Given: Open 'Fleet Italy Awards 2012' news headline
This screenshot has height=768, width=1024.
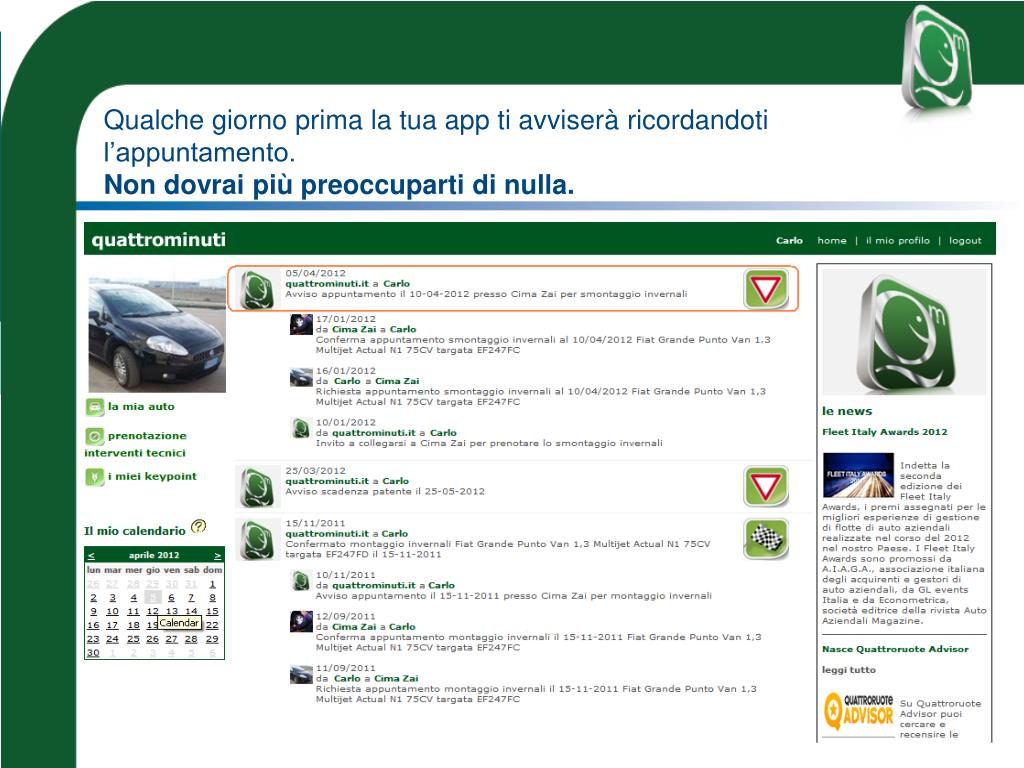Looking at the screenshot, I should tap(884, 432).
